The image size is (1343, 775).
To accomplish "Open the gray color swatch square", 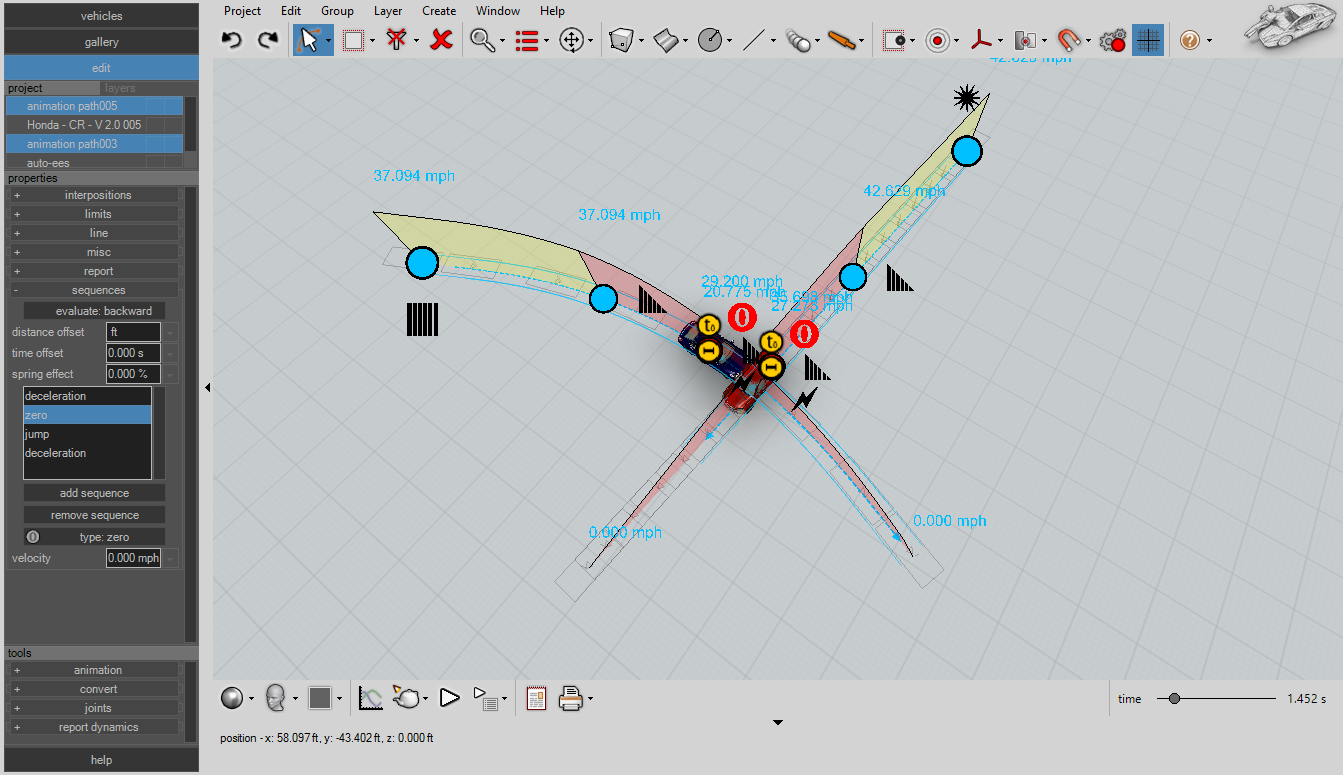I will coord(320,698).
